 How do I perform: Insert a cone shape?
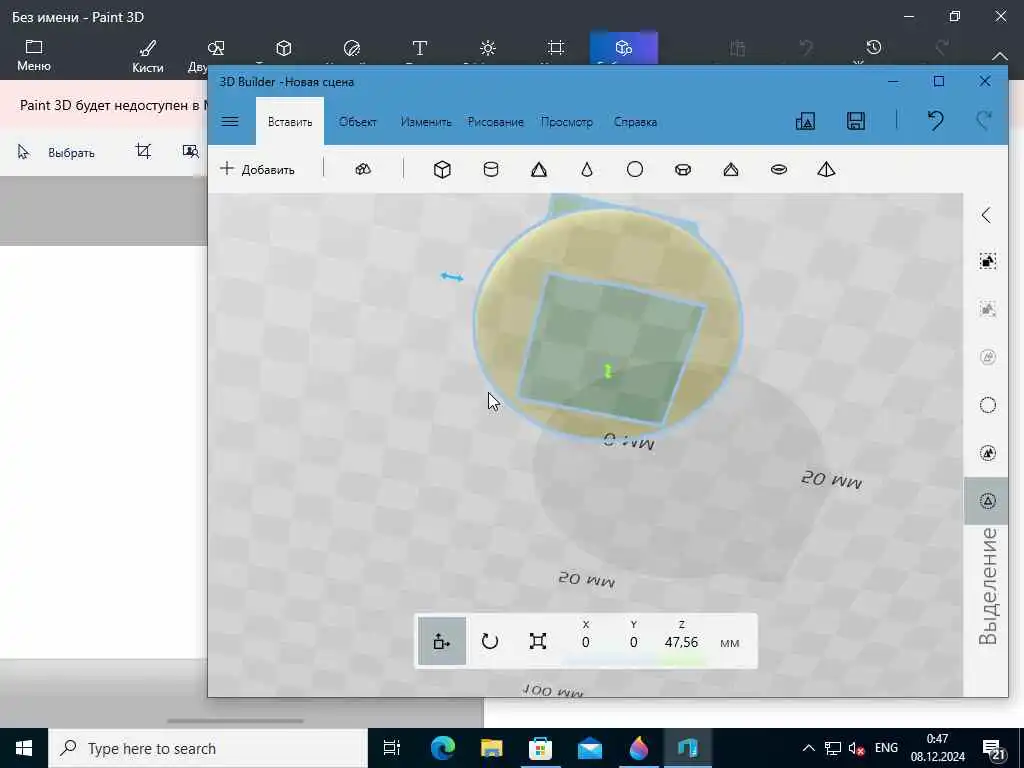pyautogui.click(x=587, y=170)
